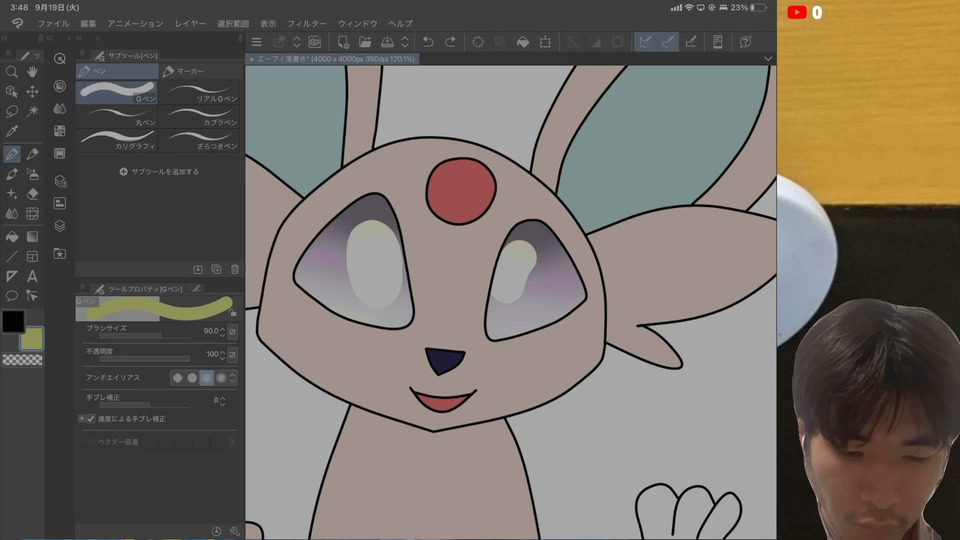Select transparent color checkered swatch
The width and height of the screenshot is (960, 540).
(22, 360)
